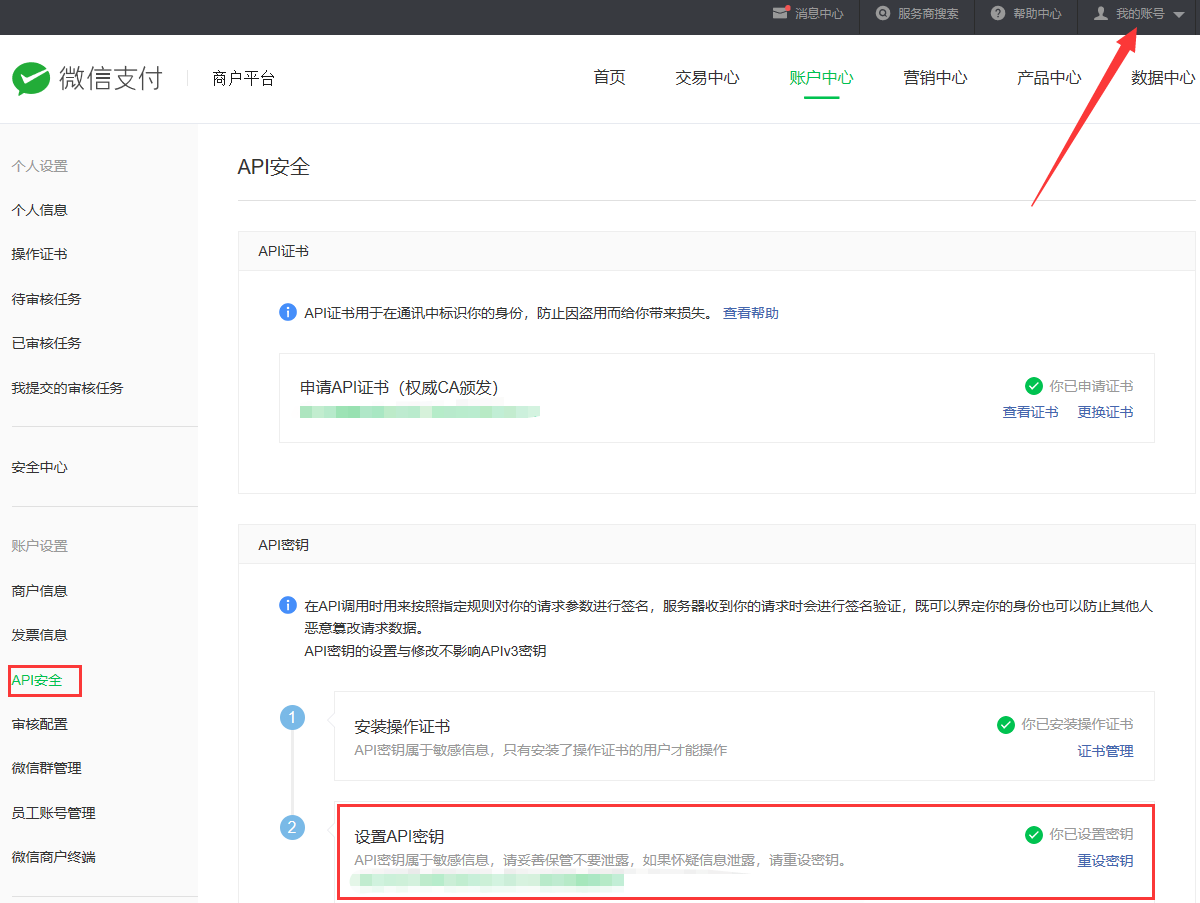Image resolution: width=1200 pixels, height=903 pixels.
Task: Click the 你已申请证书 status text
Action: [1091, 386]
